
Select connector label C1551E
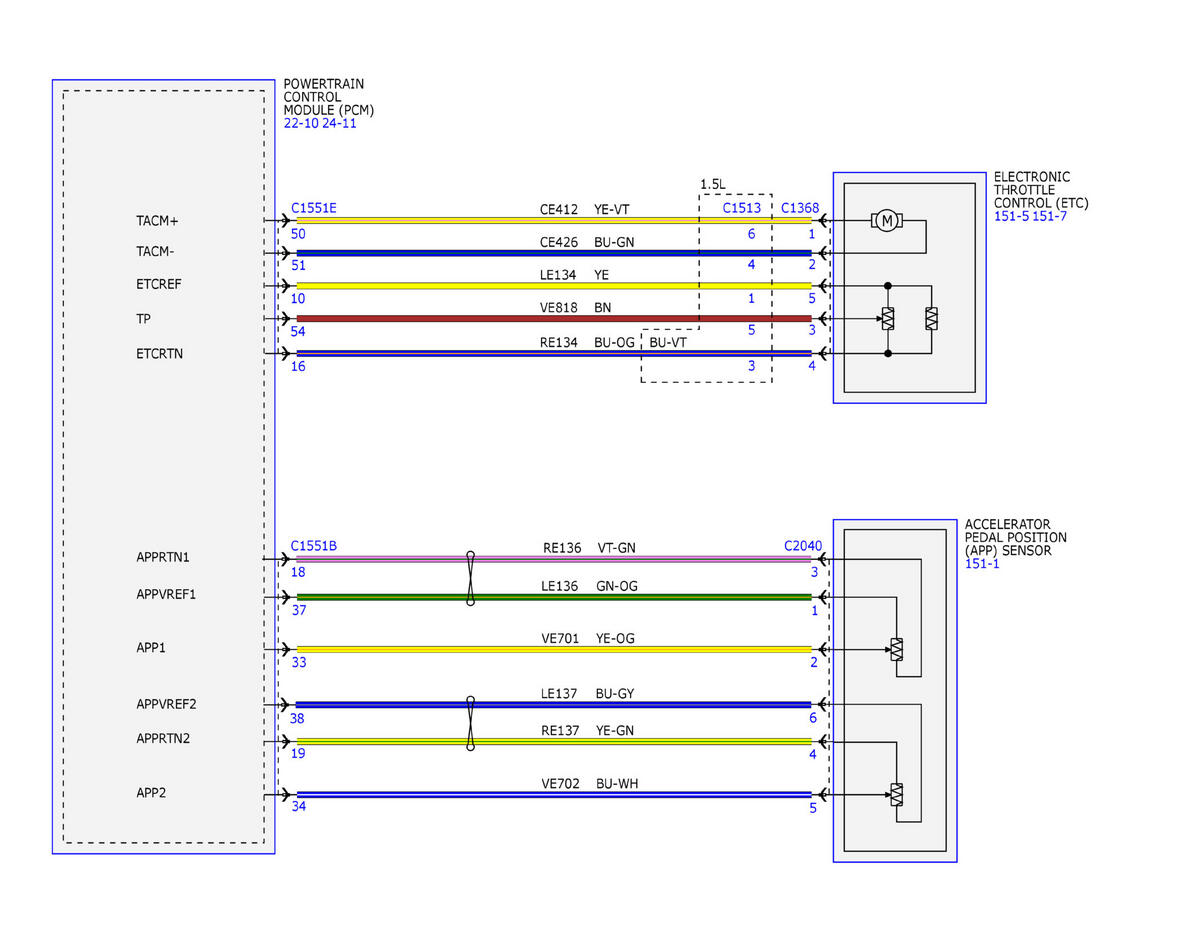pyautogui.click(x=314, y=209)
